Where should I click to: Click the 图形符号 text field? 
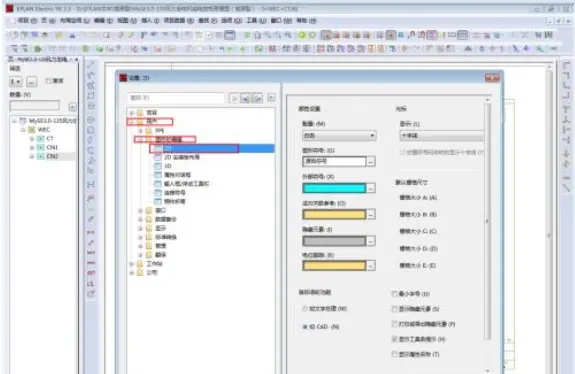point(334,161)
